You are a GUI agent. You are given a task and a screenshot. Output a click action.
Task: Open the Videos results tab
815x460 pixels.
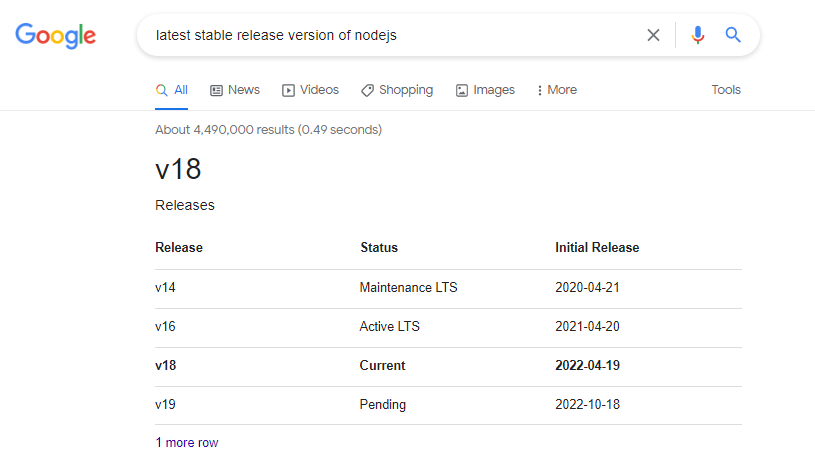310,90
